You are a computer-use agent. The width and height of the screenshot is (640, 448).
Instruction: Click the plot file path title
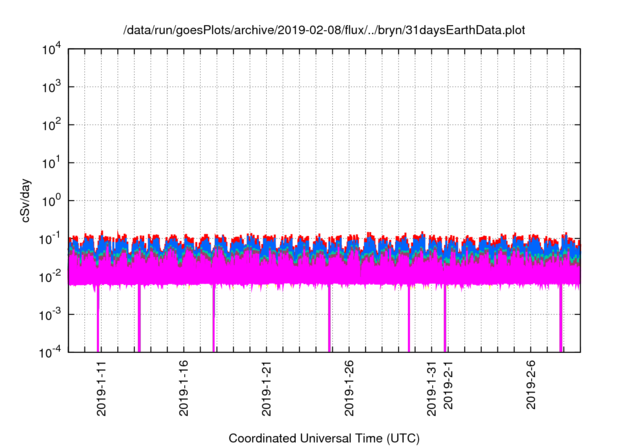click(324, 30)
